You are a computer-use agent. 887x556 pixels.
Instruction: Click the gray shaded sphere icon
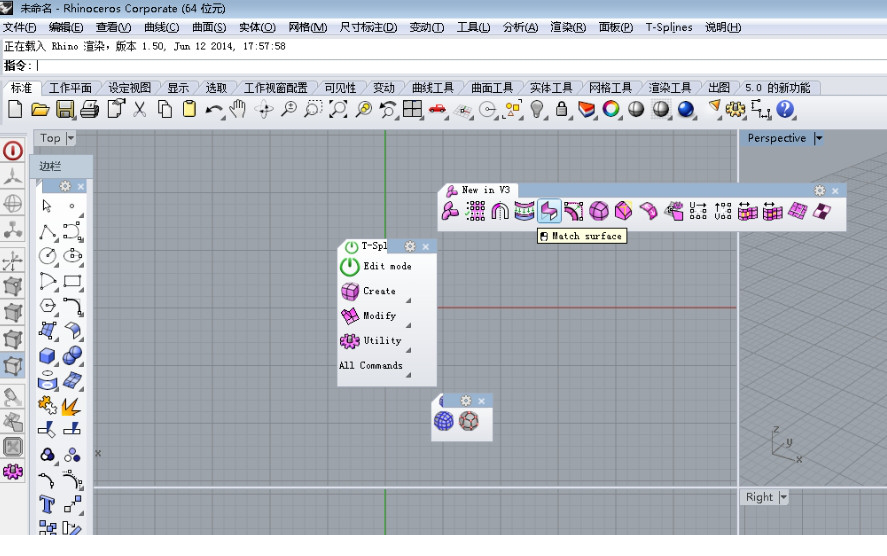click(636, 109)
